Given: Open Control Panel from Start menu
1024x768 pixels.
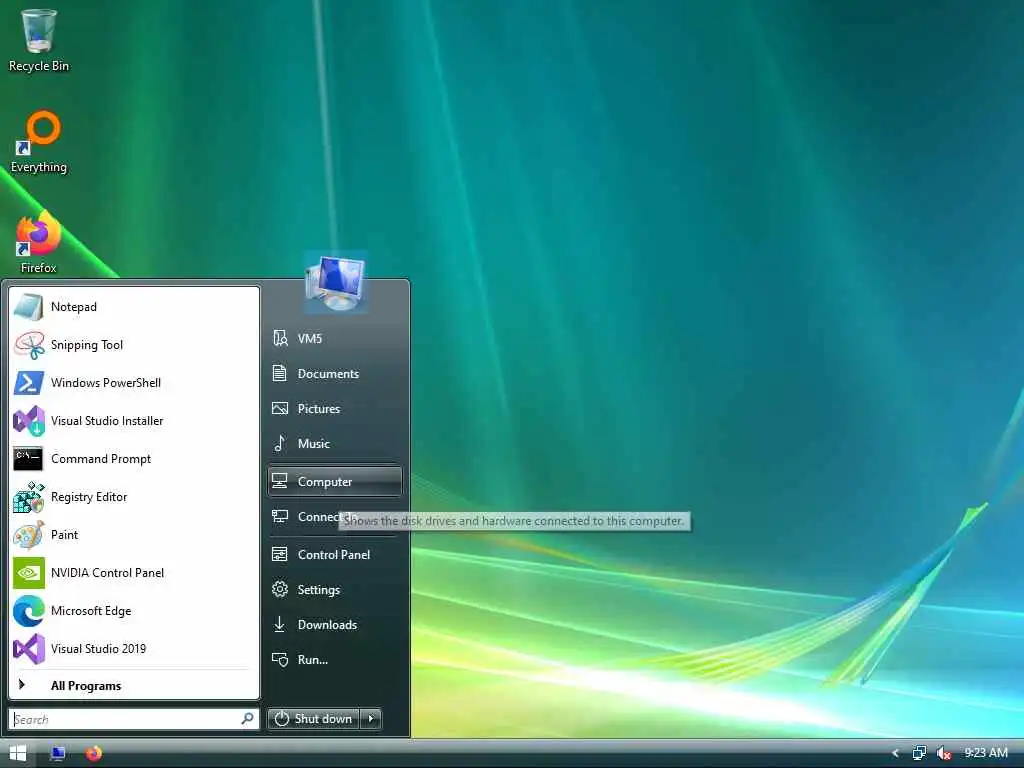Looking at the screenshot, I should (x=335, y=554).
